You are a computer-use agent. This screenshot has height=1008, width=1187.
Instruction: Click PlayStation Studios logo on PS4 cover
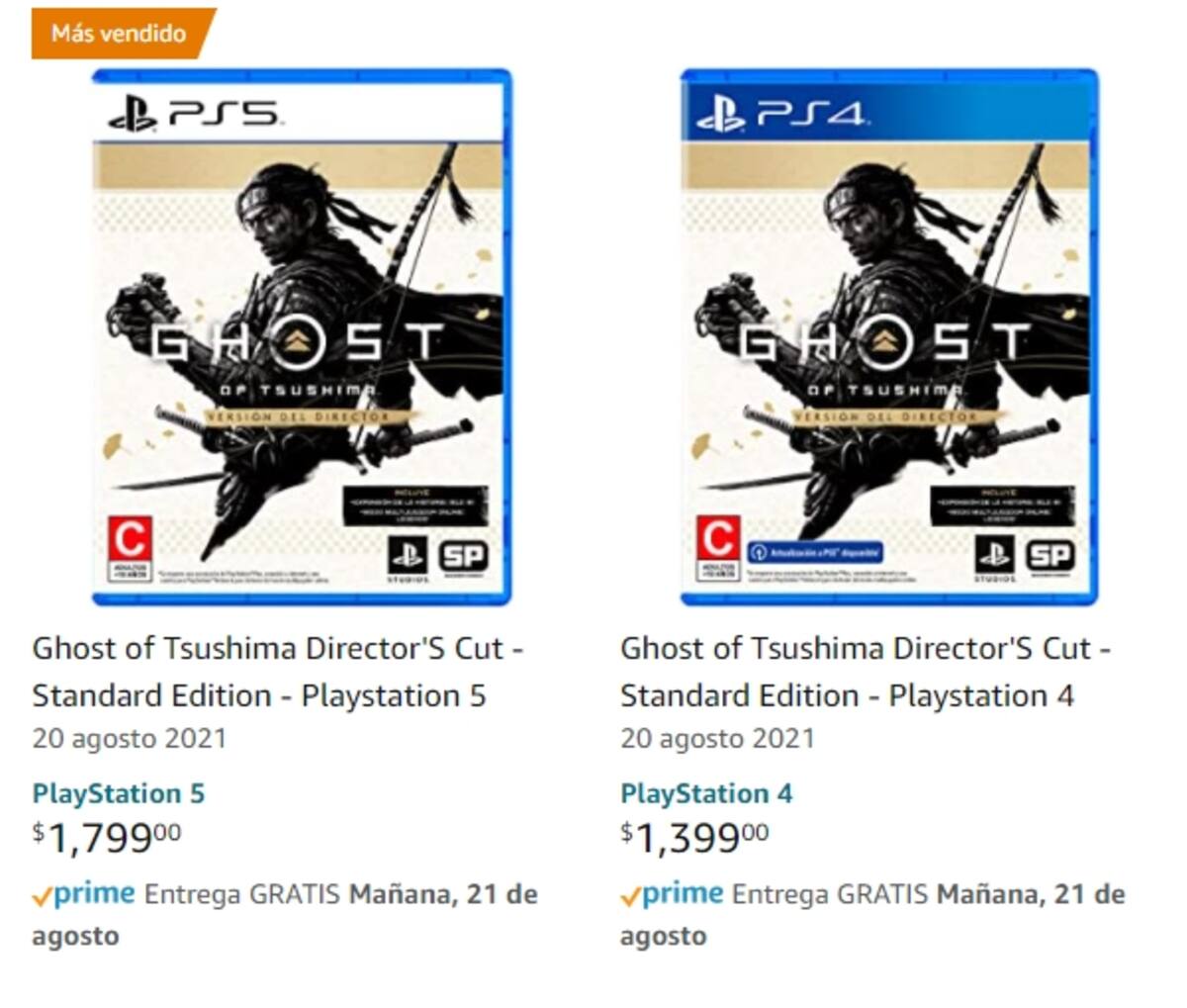tap(994, 559)
